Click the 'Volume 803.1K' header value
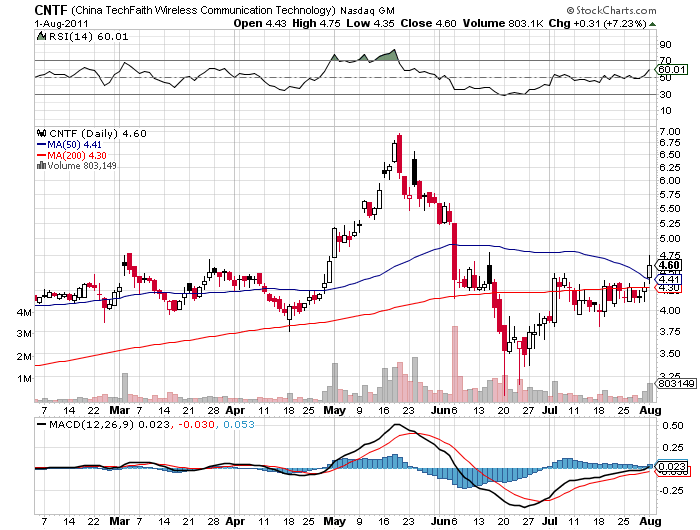This screenshot has height=530, width=700. click(x=503, y=23)
